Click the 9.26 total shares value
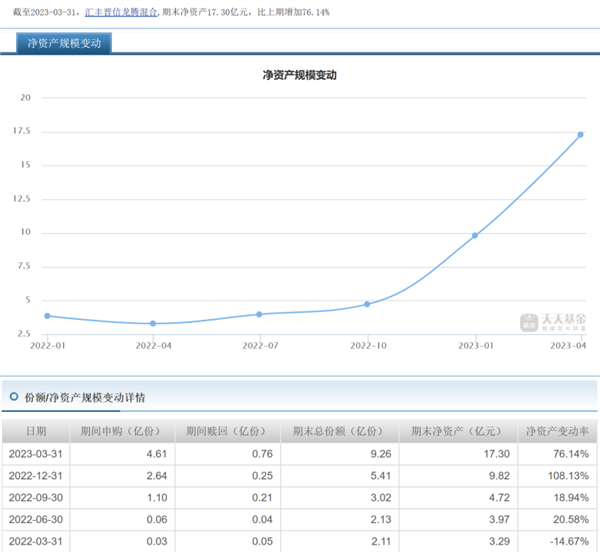600x552 pixels. [381, 454]
